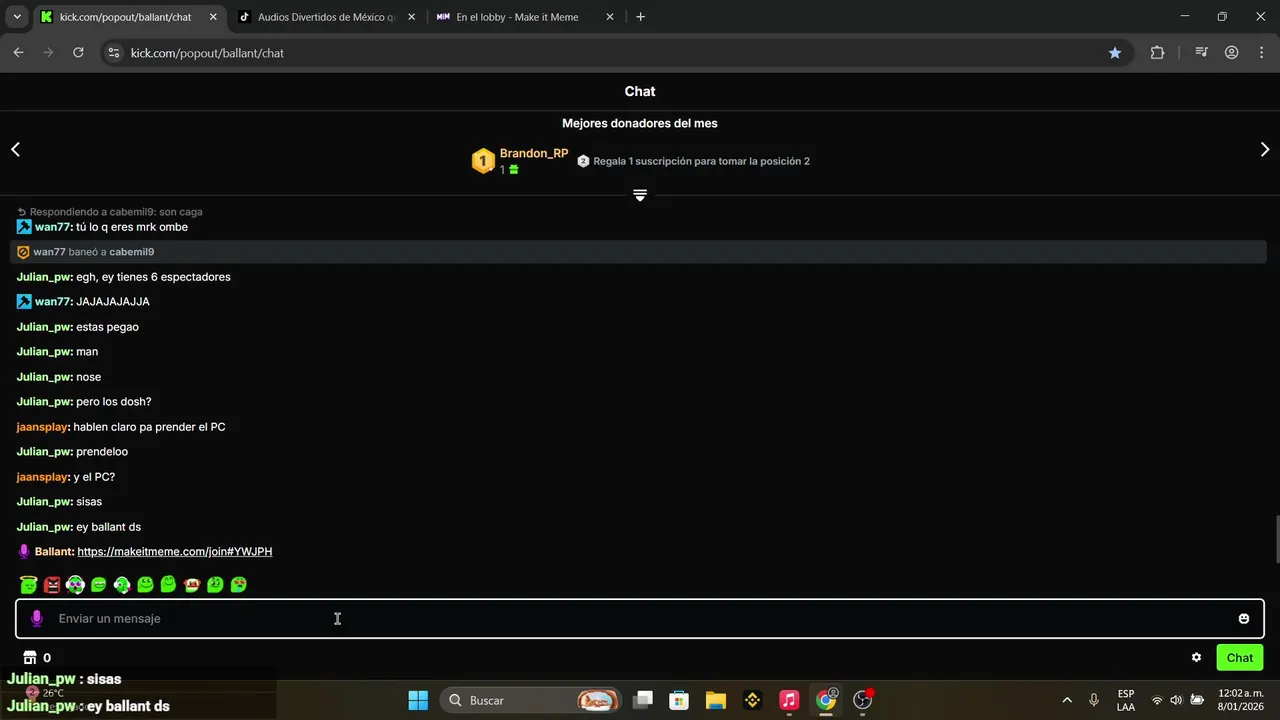The width and height of the screenshot is (1280, 720).
Task: Click the halo angel emote
Action: pos(28,584)
